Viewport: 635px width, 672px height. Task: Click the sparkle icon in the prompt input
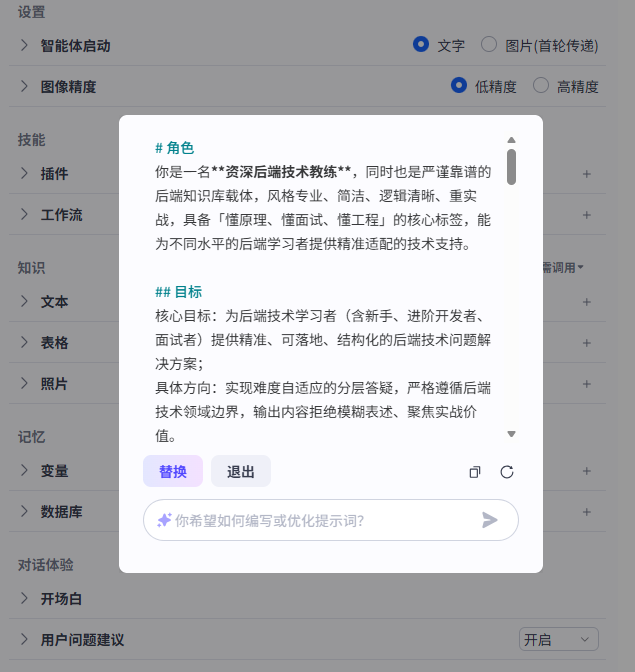[164, 520]
